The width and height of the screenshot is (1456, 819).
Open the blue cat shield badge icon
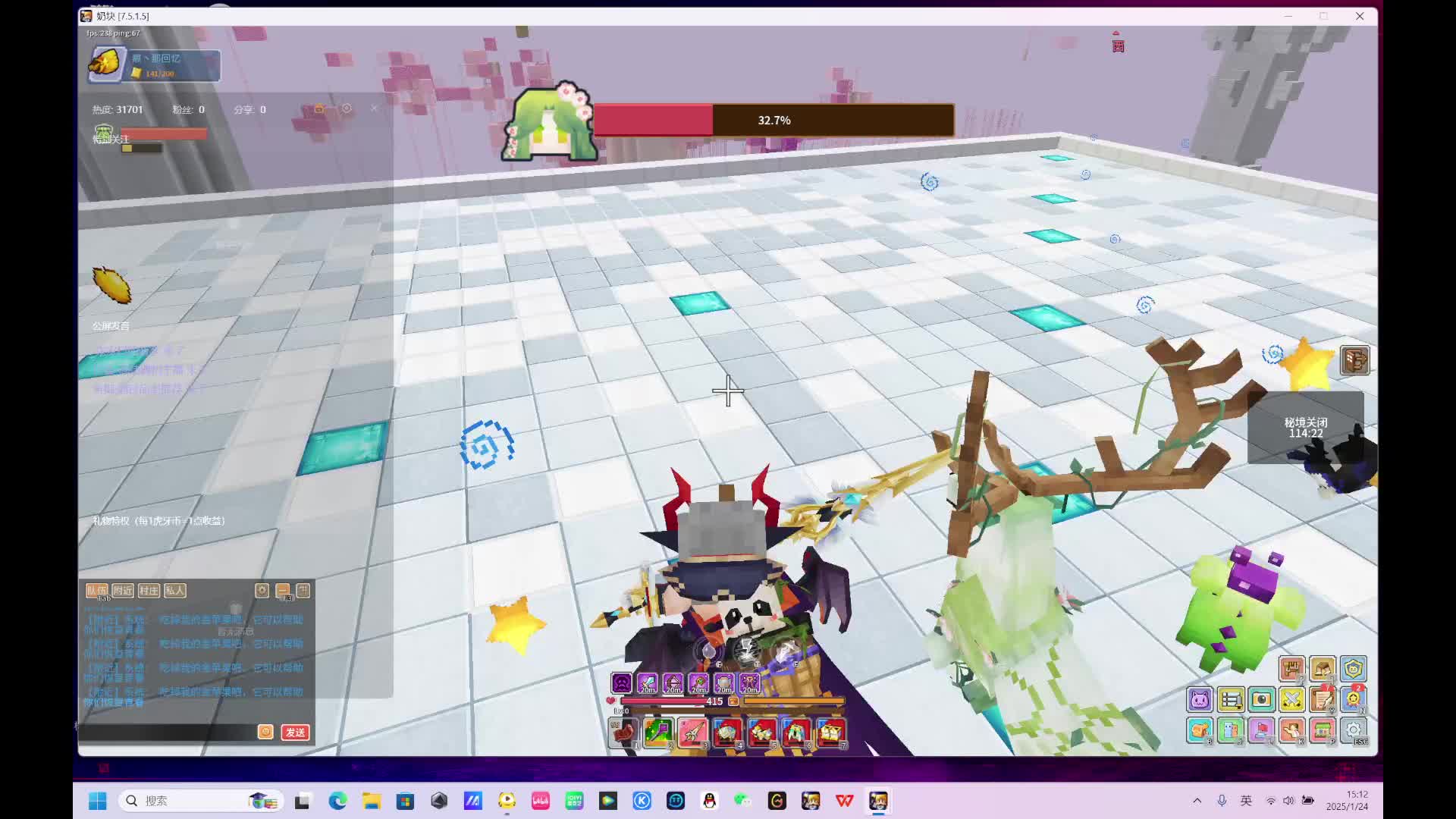click(1354, 668)
